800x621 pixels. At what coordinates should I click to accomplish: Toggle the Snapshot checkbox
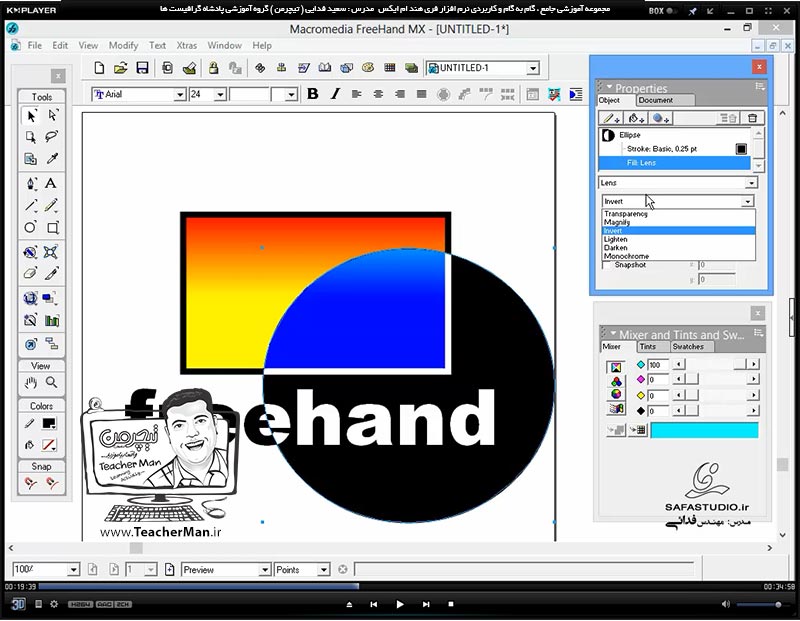pyautogui.click(x=607, y=265)
